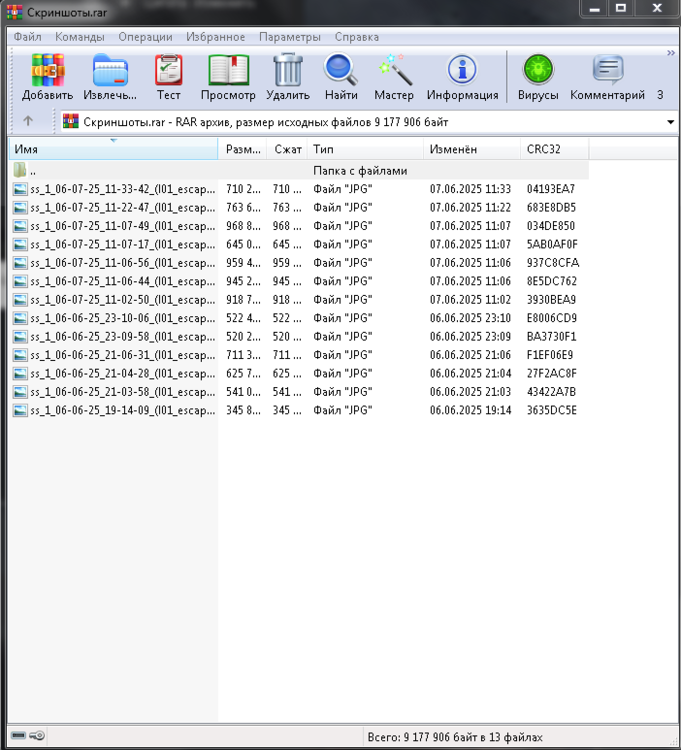The image size is (681, 750).
Task: Start the Вирусы virus scan icon
Action: (x=538, y=72)
